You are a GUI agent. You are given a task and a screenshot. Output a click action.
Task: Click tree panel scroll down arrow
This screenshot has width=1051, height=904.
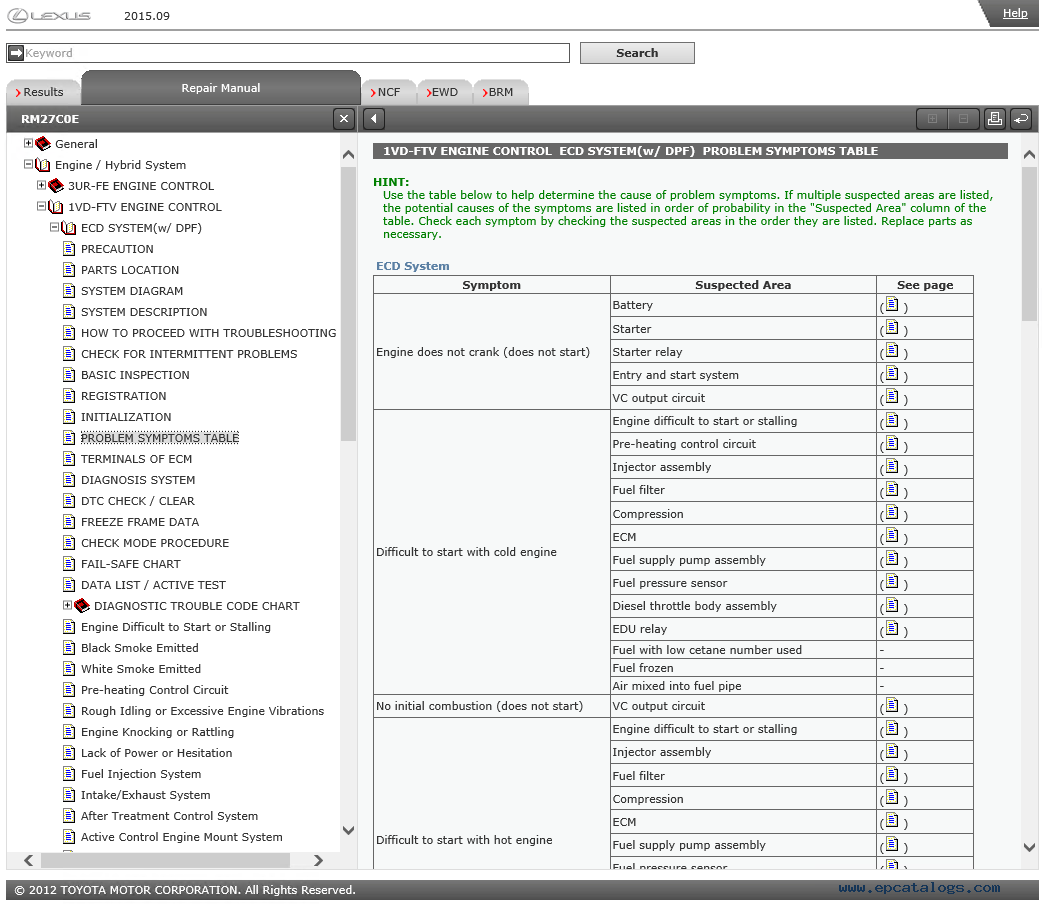pyautogui.click(x=348, y=830)
